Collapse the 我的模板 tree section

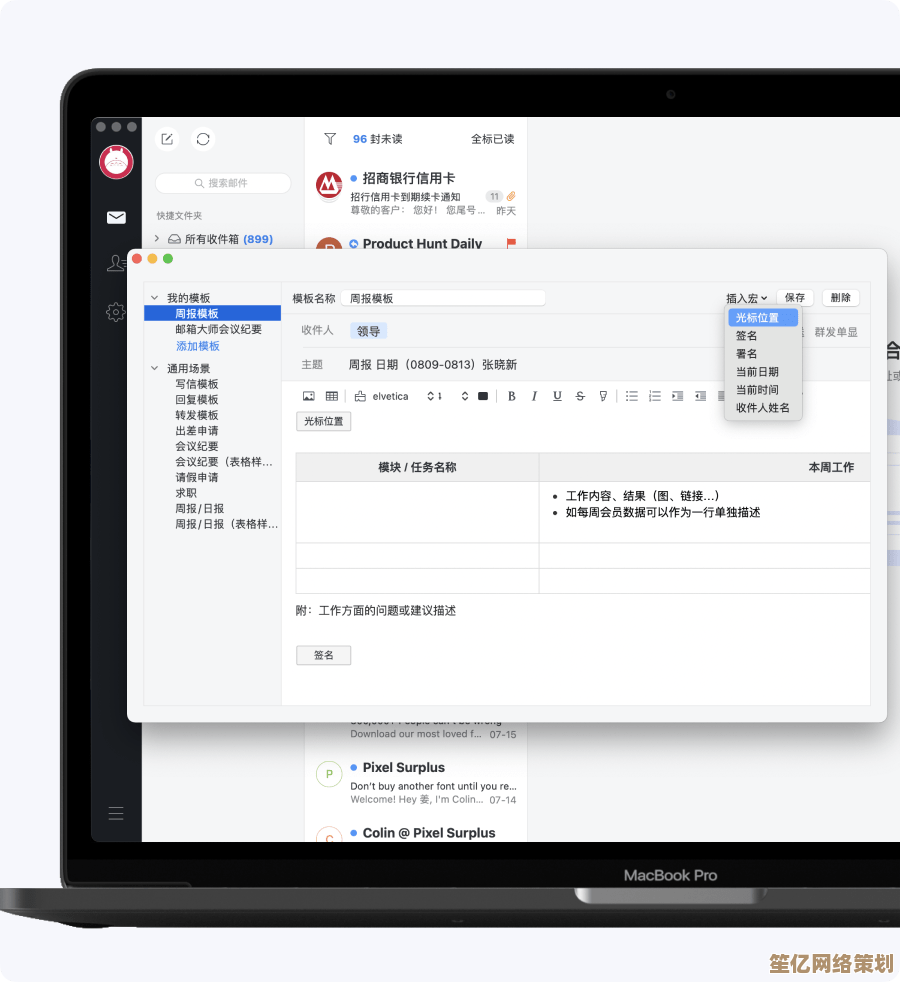point(155,298)
